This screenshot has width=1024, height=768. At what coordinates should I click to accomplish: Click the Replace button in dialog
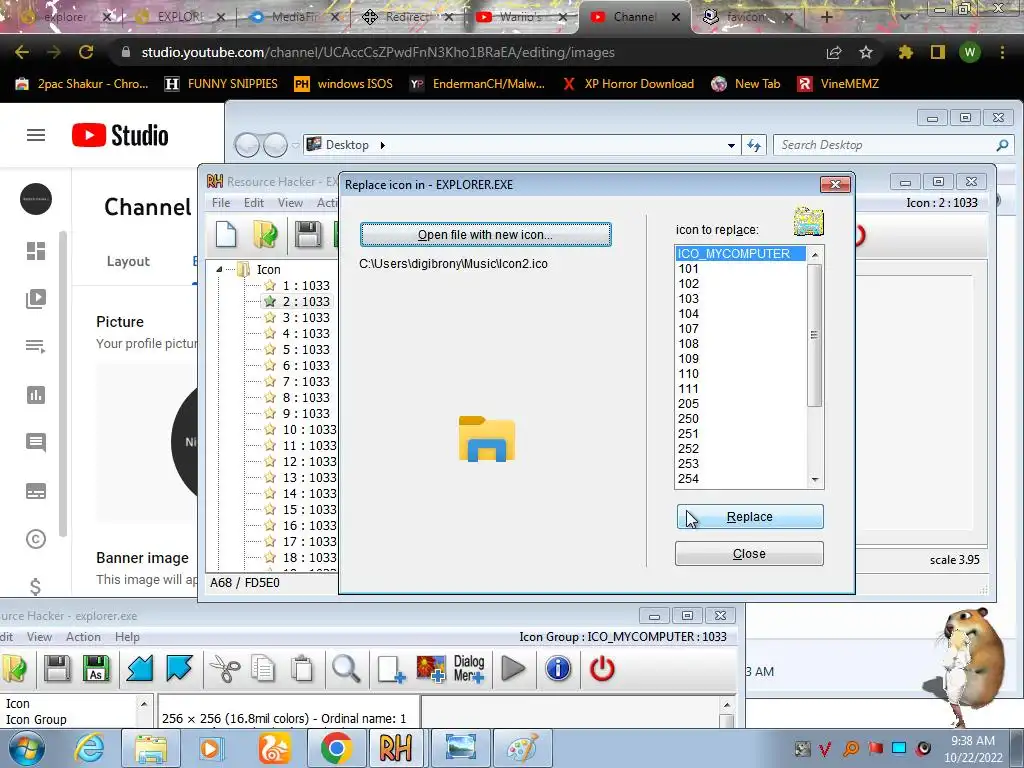click(x=750, y=517)
